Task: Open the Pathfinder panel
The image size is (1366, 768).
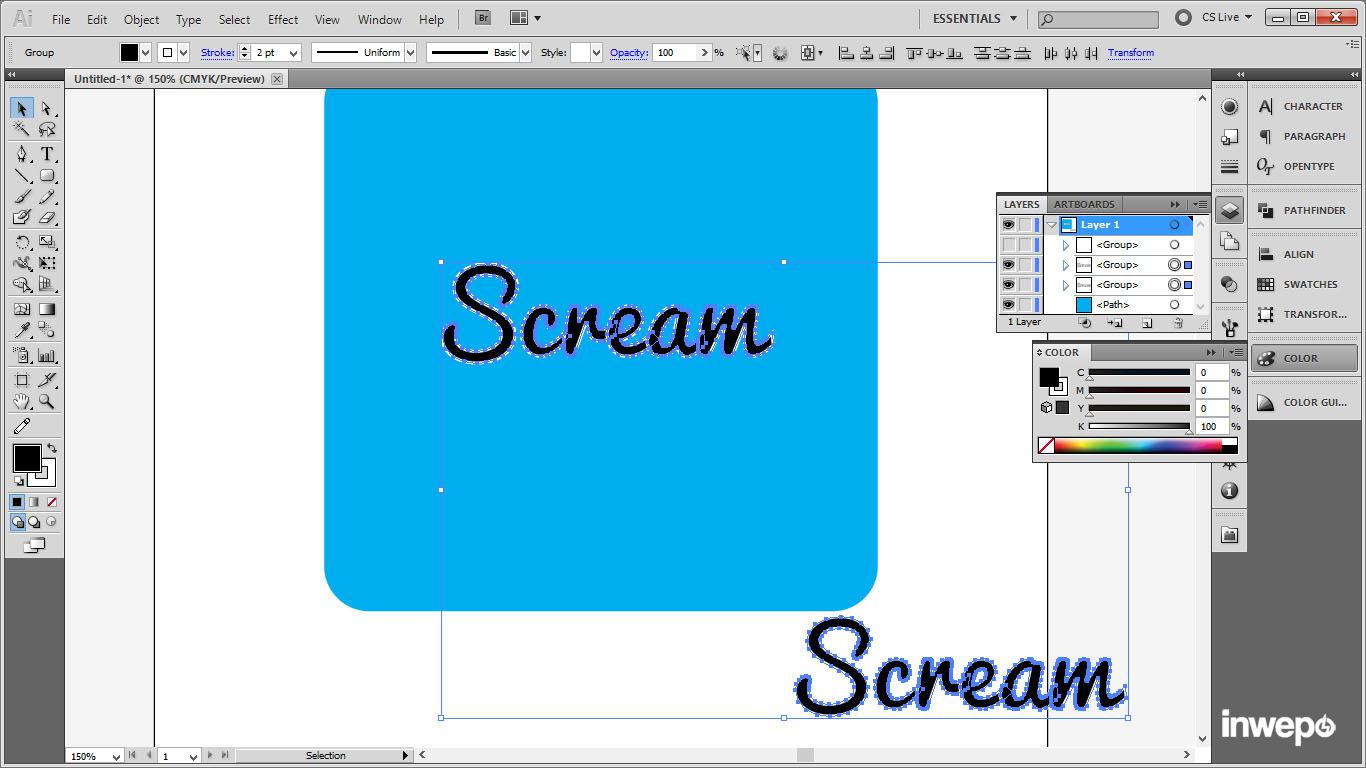Action: 1304,211
